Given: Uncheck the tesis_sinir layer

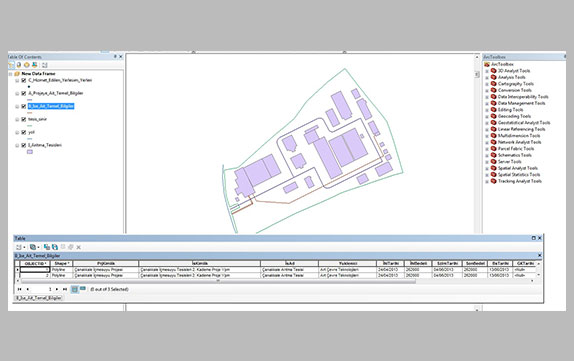Looking at the screenshot, I should tap(24, 119).
